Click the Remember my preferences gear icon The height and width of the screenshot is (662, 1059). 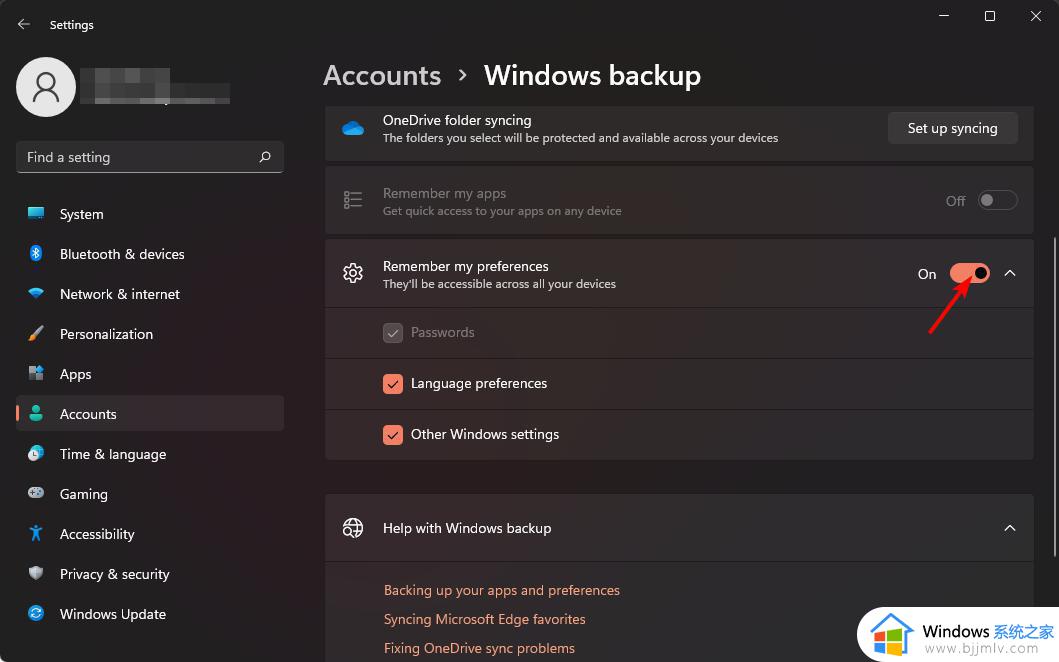pos(353,273)
